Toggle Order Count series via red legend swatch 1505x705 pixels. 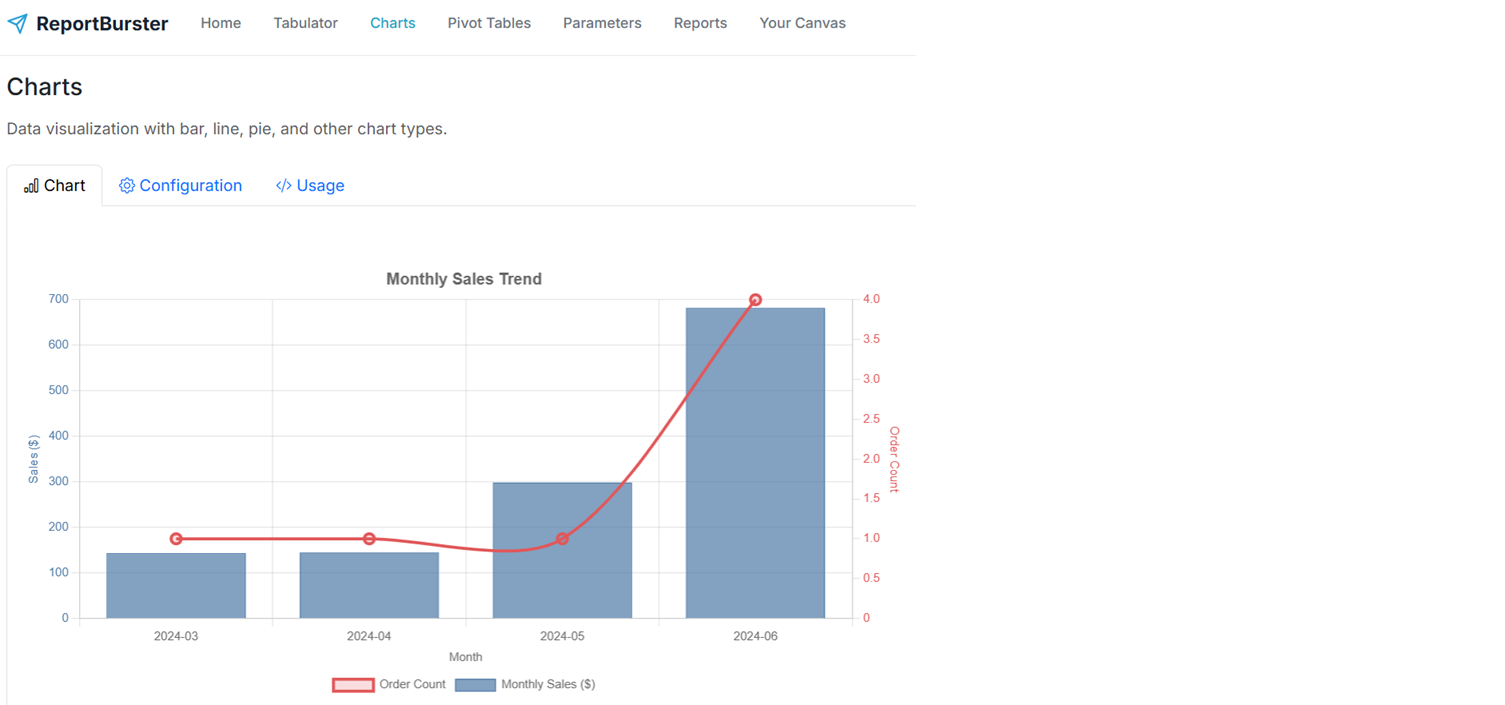(x=353, y=685)
